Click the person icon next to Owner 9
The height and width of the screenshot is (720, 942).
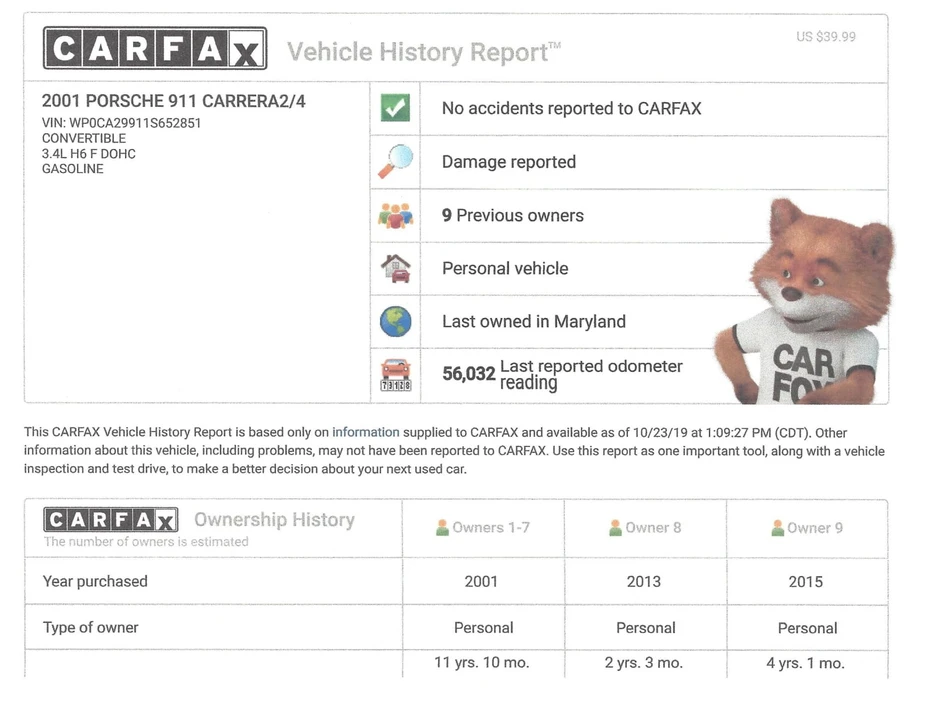coord(777,528)
